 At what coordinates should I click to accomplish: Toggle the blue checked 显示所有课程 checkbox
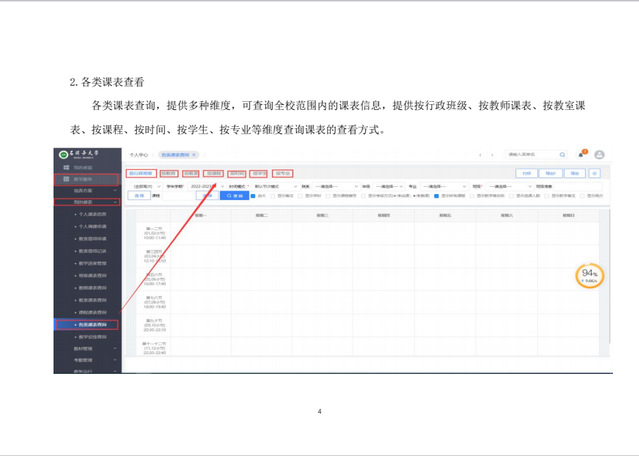[x=435, y=196]
